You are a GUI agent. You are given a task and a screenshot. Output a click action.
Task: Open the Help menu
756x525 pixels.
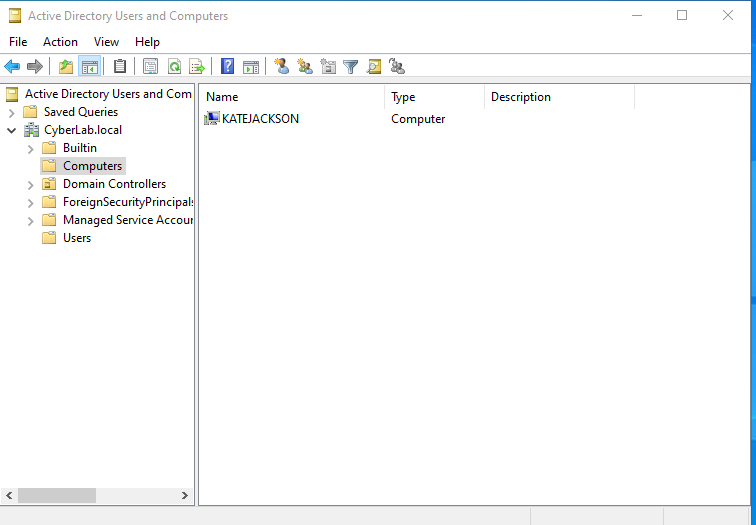coord(147,42)
